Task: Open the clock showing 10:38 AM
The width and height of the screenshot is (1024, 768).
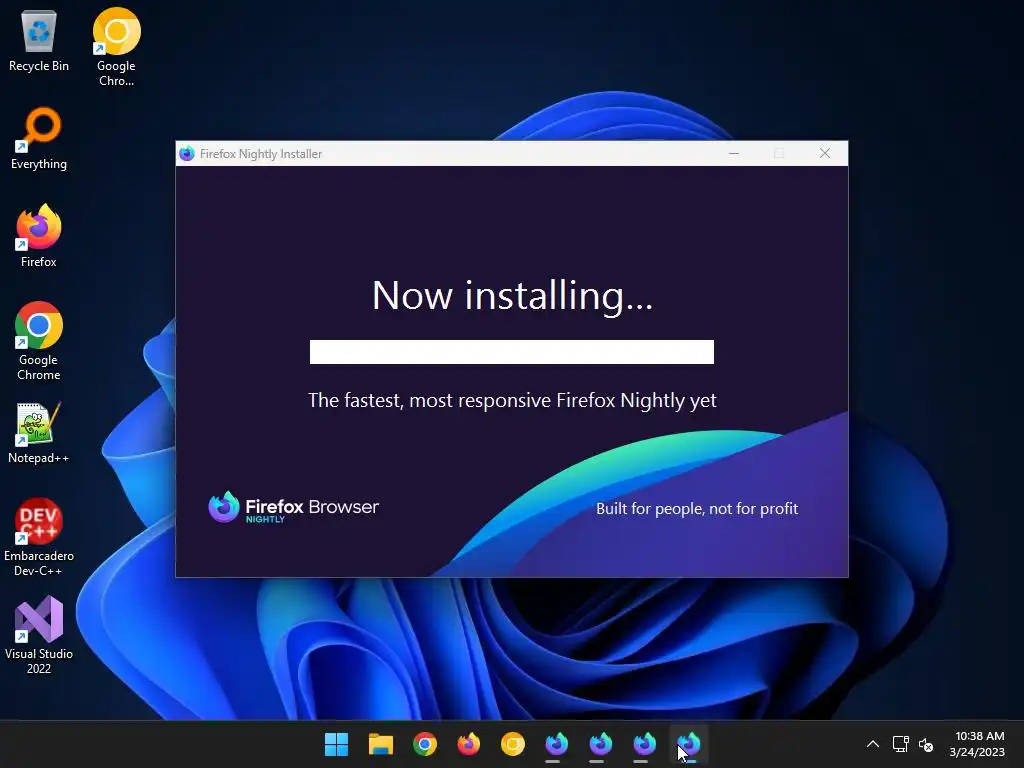Action: [977, 744]
